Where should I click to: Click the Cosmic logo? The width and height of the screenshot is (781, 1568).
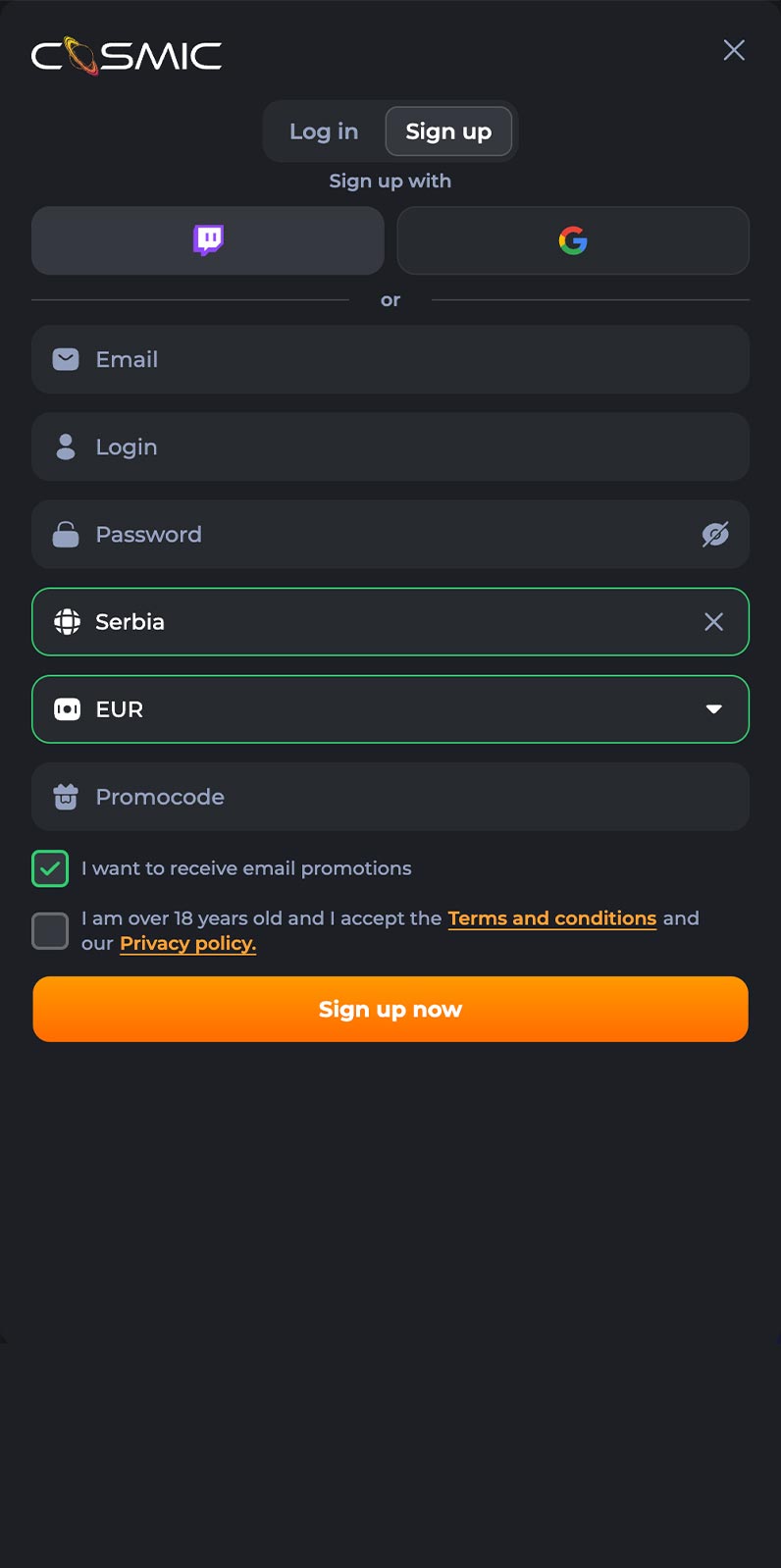(127, 56)
